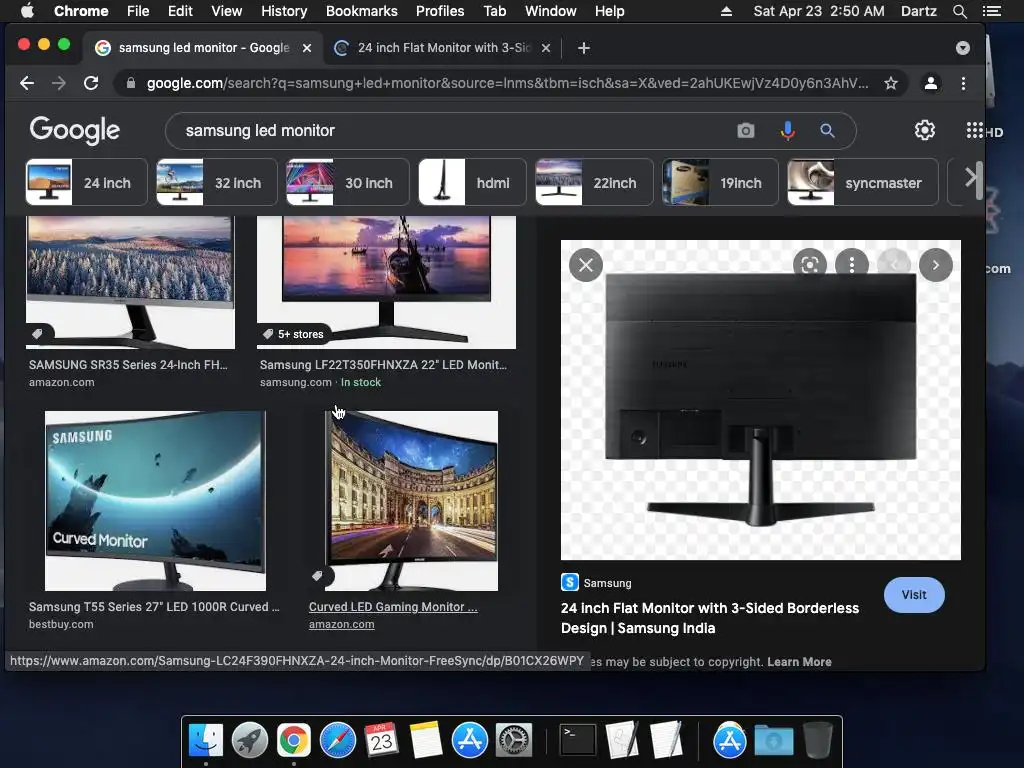This screenshot has width=1024, height=768.
Task: Open the View menu
Action: (227, 11)
